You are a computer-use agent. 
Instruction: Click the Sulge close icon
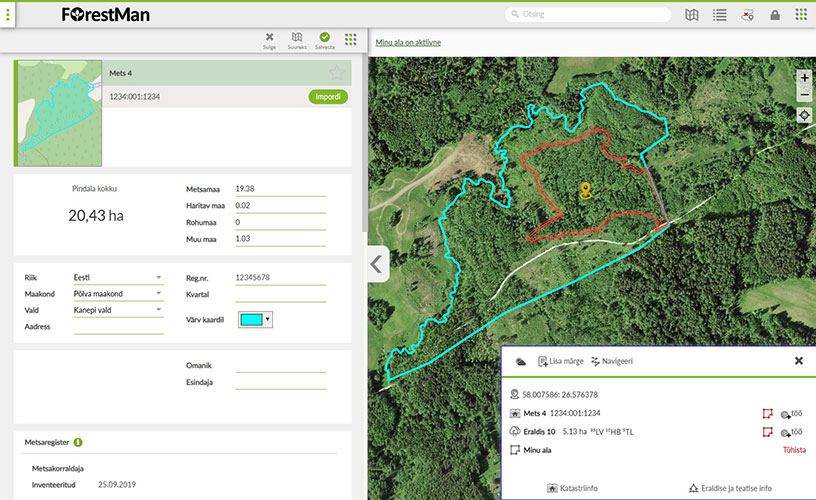click(269, 38)
